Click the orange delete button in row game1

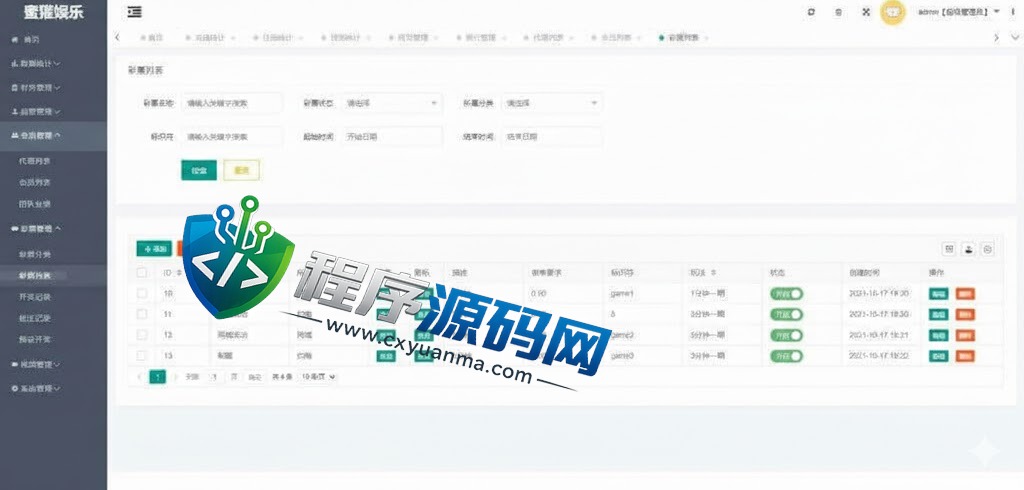pos(965,294)
